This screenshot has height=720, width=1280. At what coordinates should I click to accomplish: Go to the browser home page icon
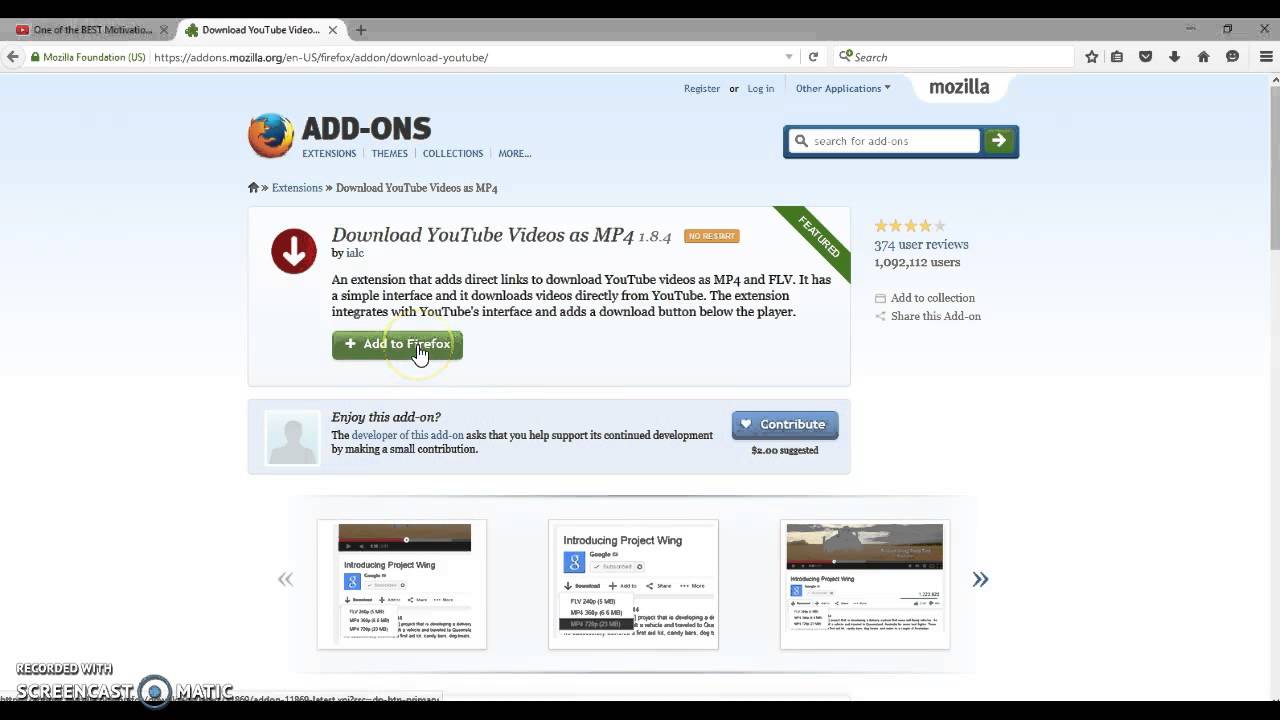tap(1204, 57)
